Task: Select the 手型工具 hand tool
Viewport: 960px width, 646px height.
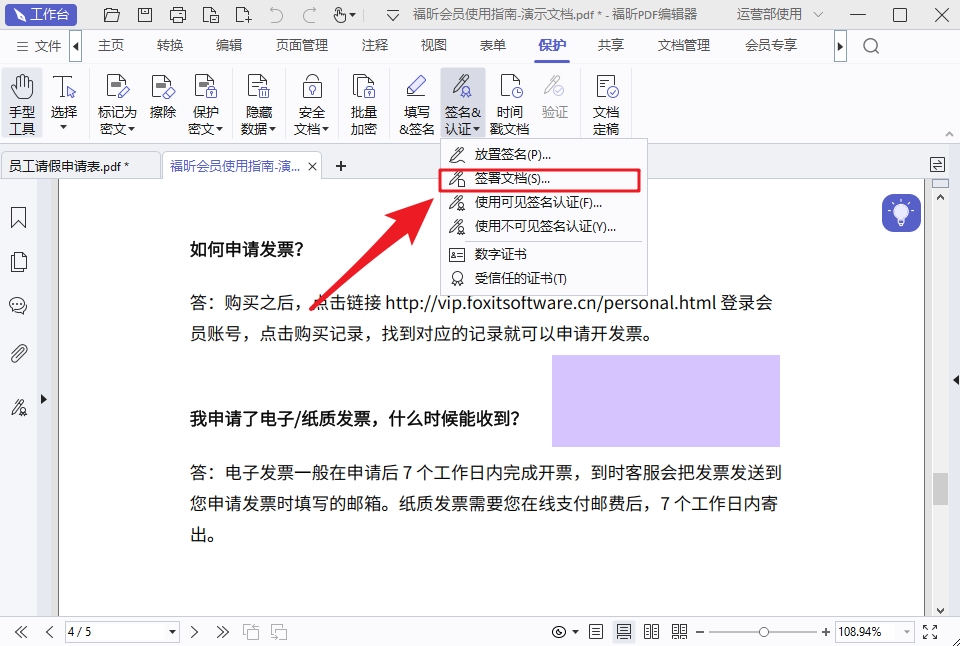Action: (22, 104)
